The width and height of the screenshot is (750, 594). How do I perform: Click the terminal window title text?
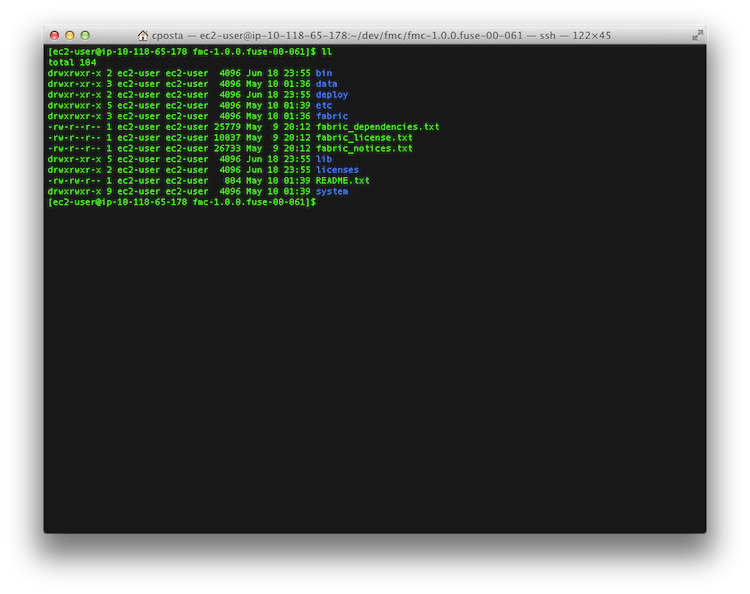click(381, 36)
